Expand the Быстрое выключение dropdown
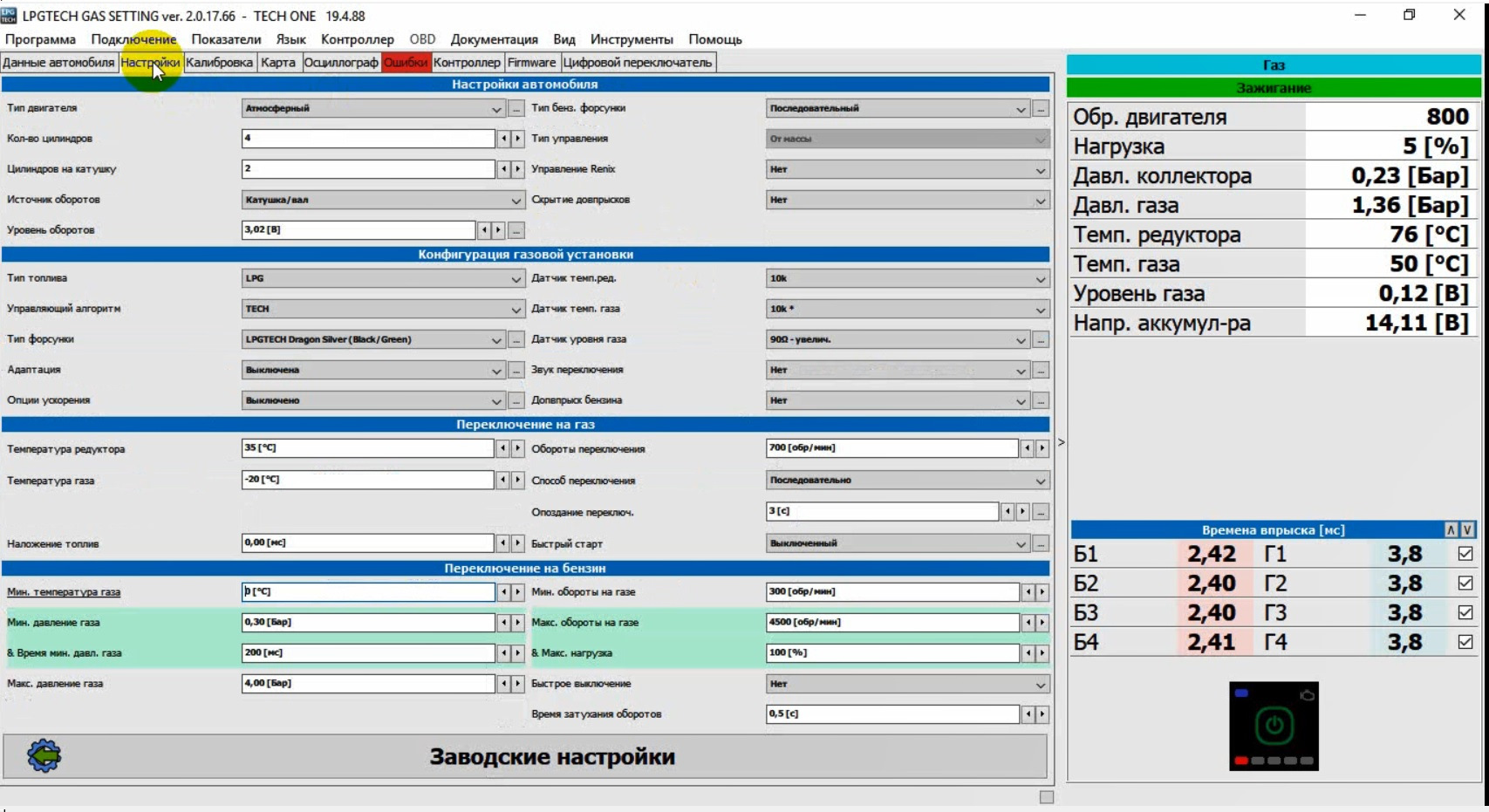 [x=907, y=685]
